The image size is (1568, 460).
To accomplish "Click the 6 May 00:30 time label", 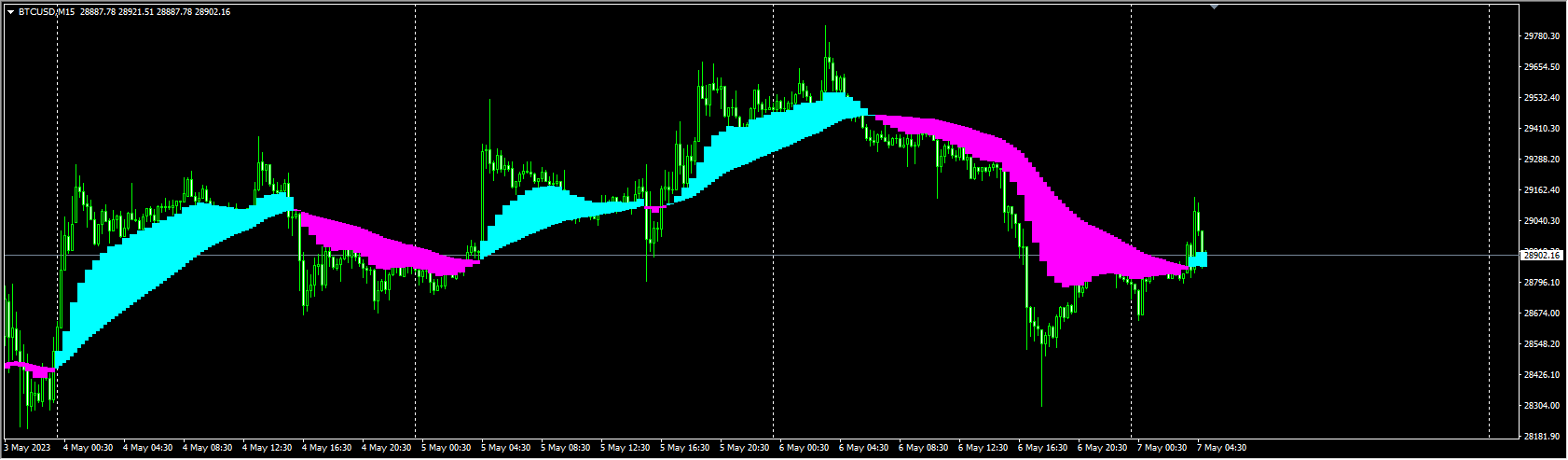I will click(805, 448).
